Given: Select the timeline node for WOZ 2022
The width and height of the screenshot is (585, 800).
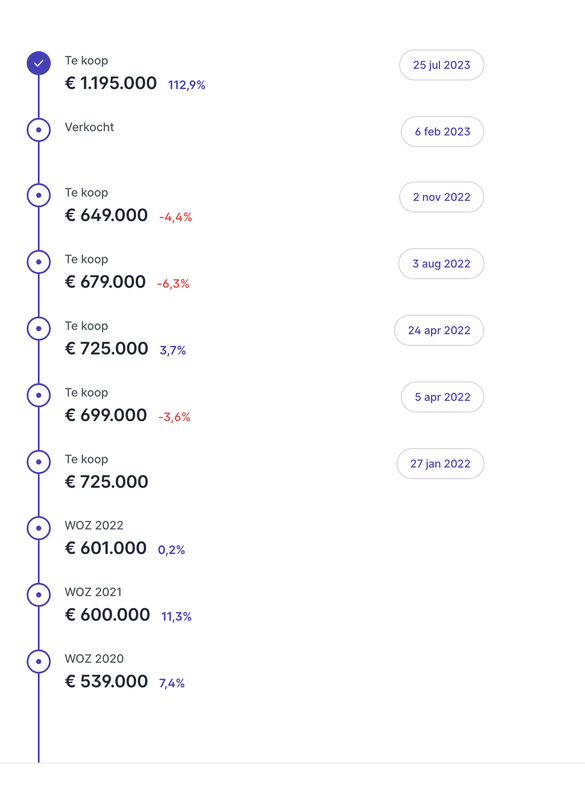Looking at the screenshot, I should point(38,527).
